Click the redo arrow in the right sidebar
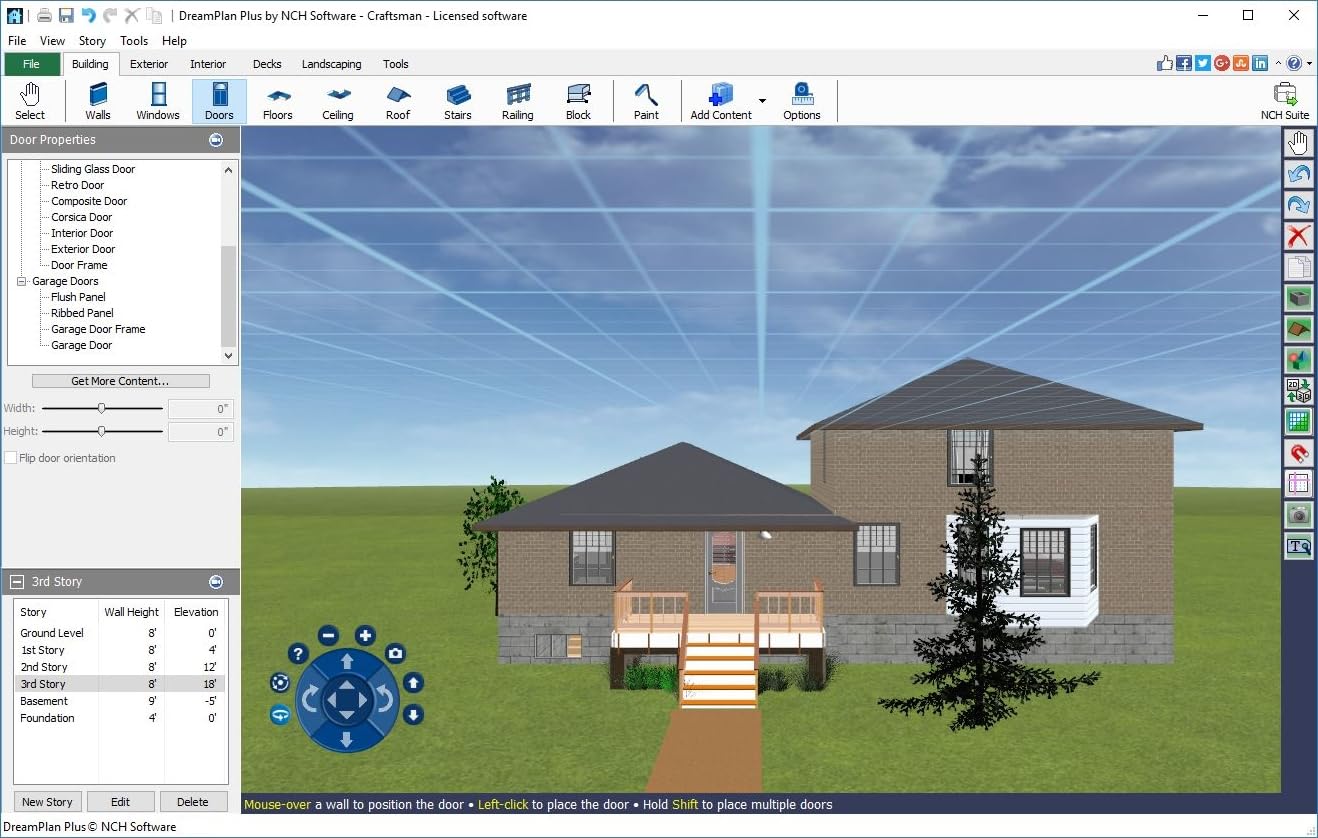The image size is (1318, 838). tap(1298, 205)
